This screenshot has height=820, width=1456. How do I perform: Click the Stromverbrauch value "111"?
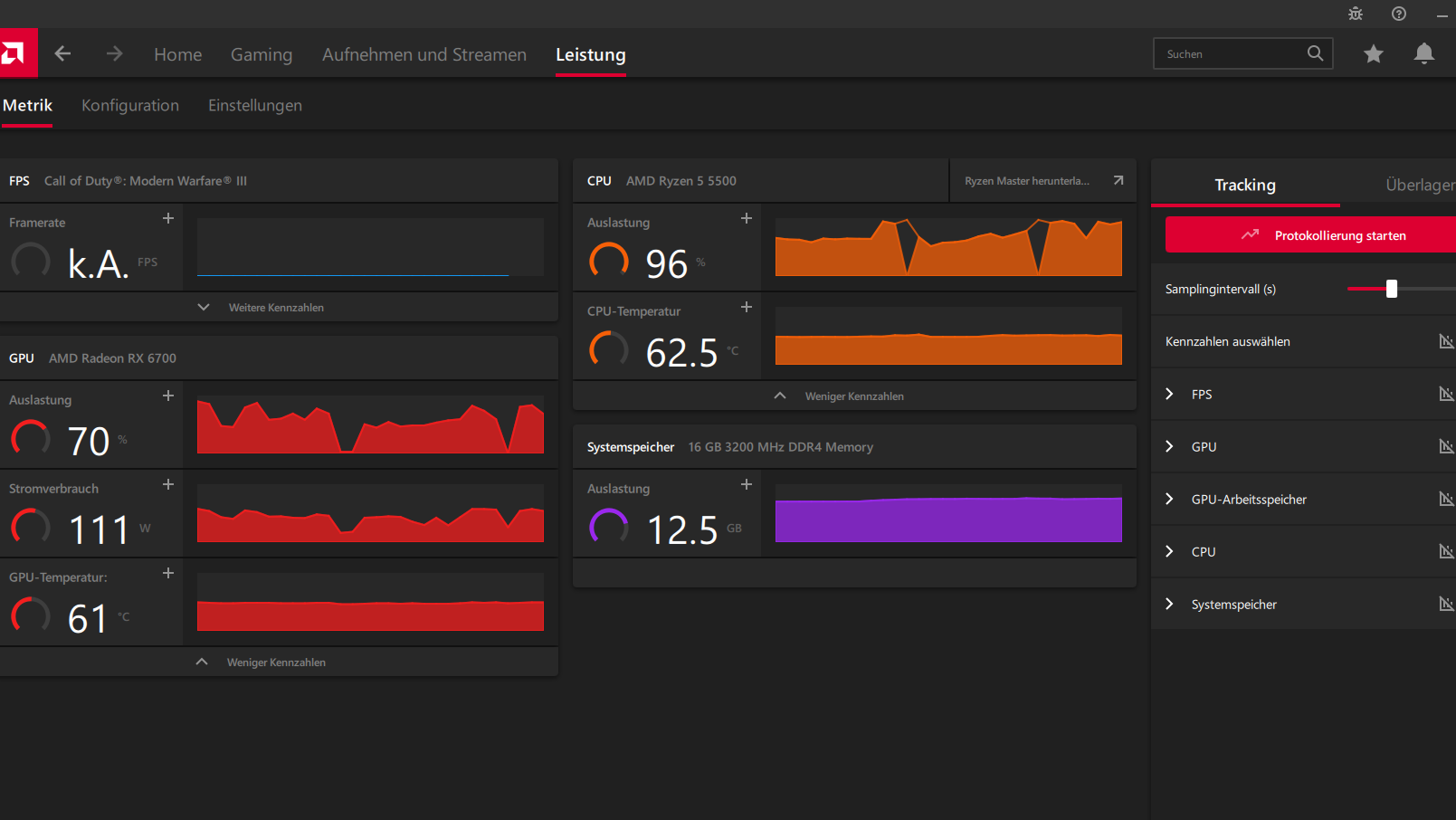click(100, 529)
